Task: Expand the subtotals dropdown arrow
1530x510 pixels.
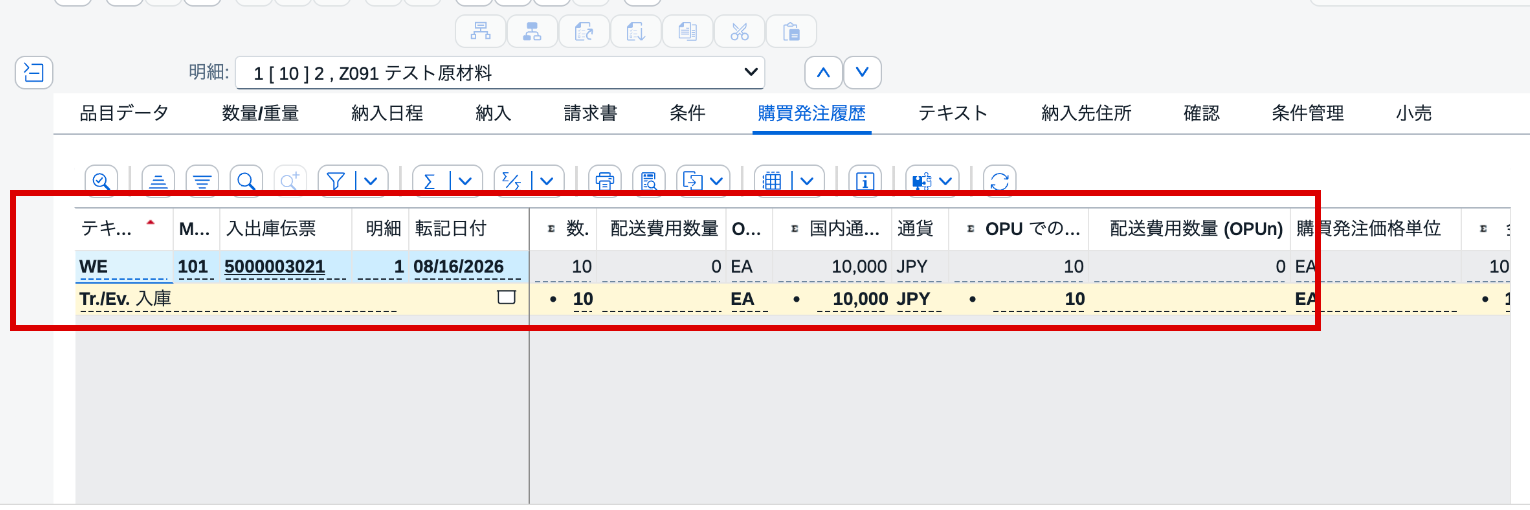Action: (548, 181)
